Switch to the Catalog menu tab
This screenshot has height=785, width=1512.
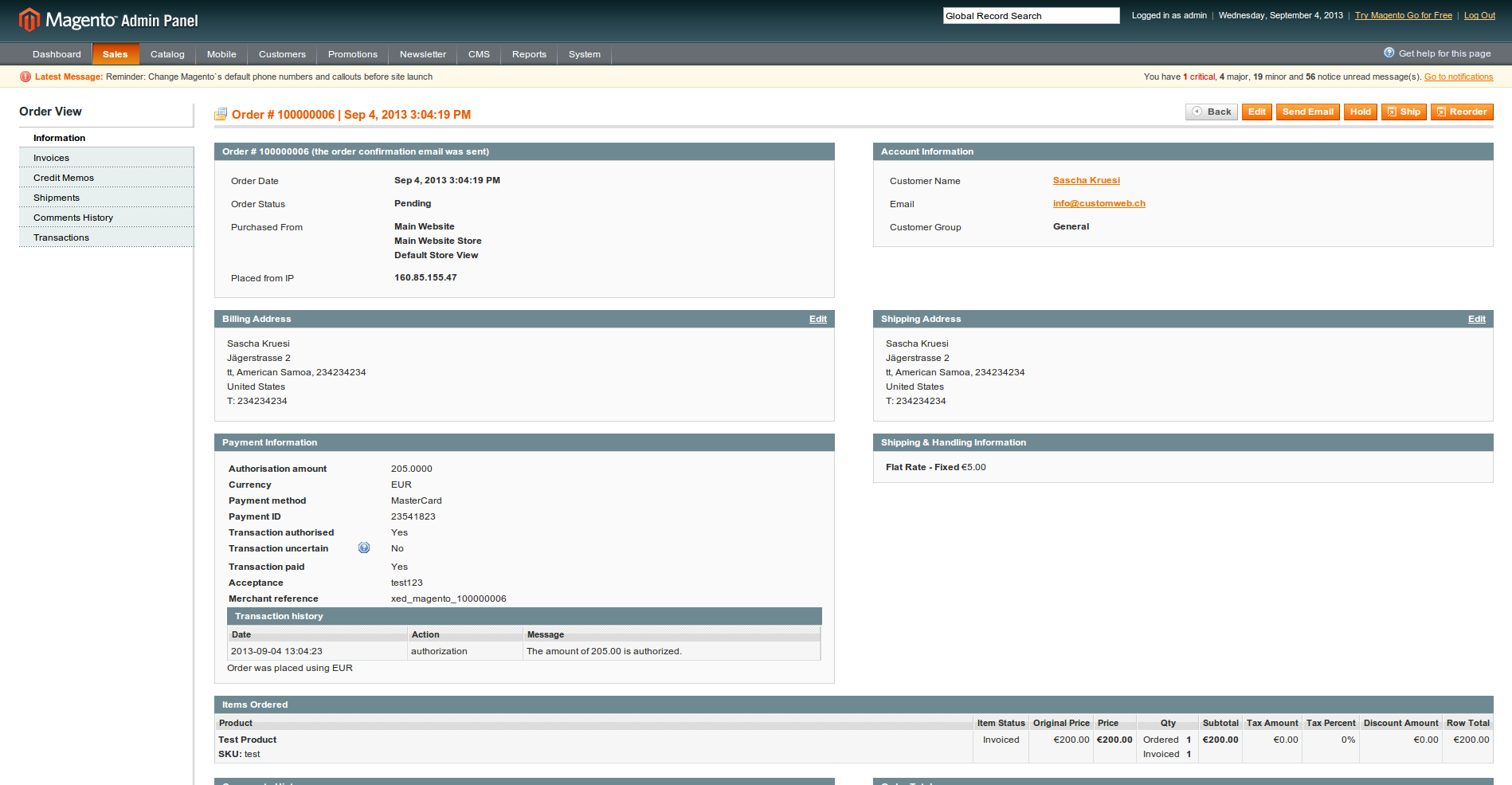[x=167, y=54]
